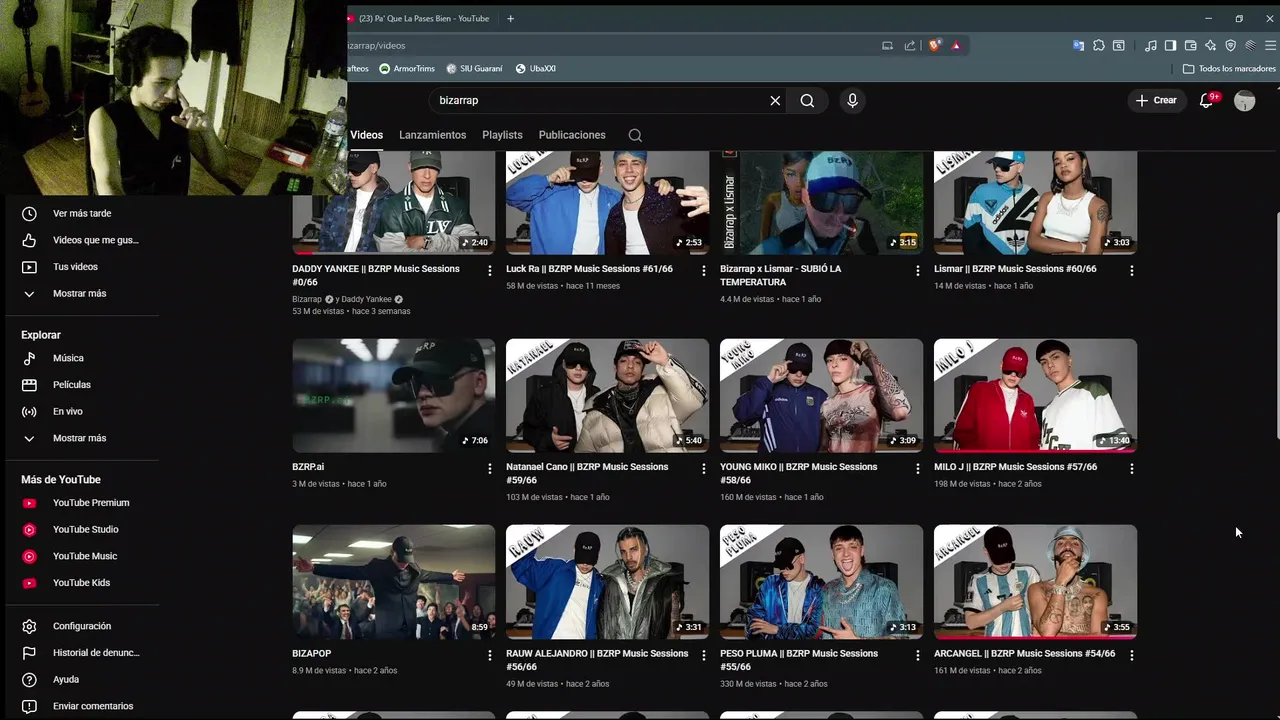The height and width of the screenshot is (720, 1280).
Task: Expand Mostrar más in Explorar section
Action: click(x=81, y=438)
